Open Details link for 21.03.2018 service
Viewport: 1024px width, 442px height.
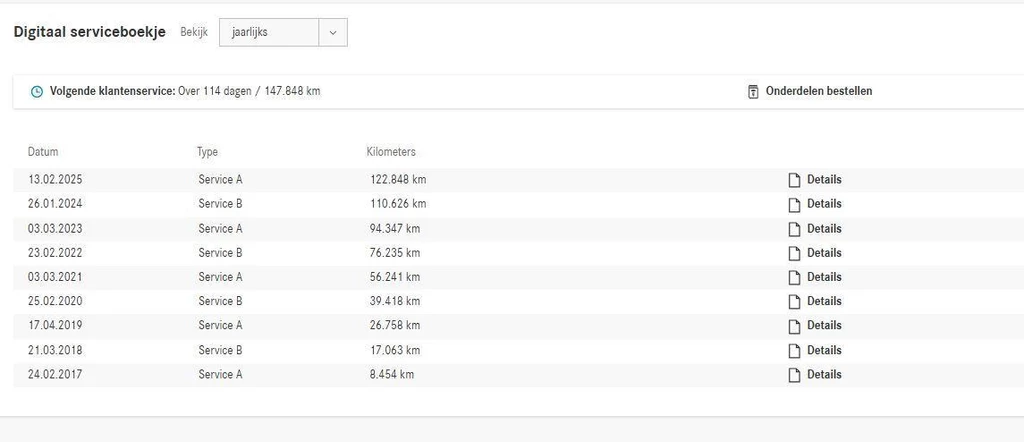click(x=824, y=350)
